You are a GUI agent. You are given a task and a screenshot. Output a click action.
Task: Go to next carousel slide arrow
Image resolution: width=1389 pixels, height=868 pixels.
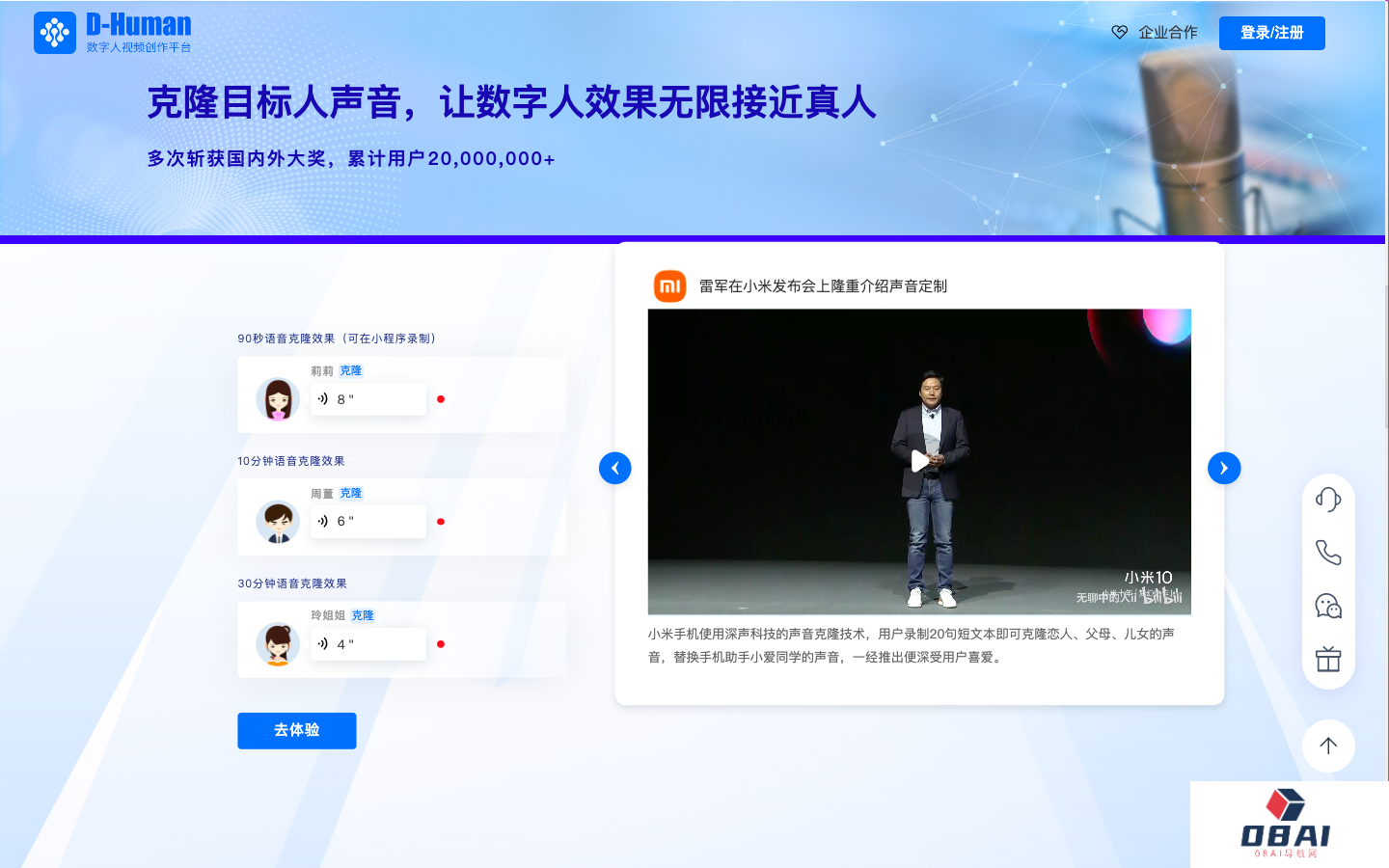pyautogui.click(x=1224, y=468)
